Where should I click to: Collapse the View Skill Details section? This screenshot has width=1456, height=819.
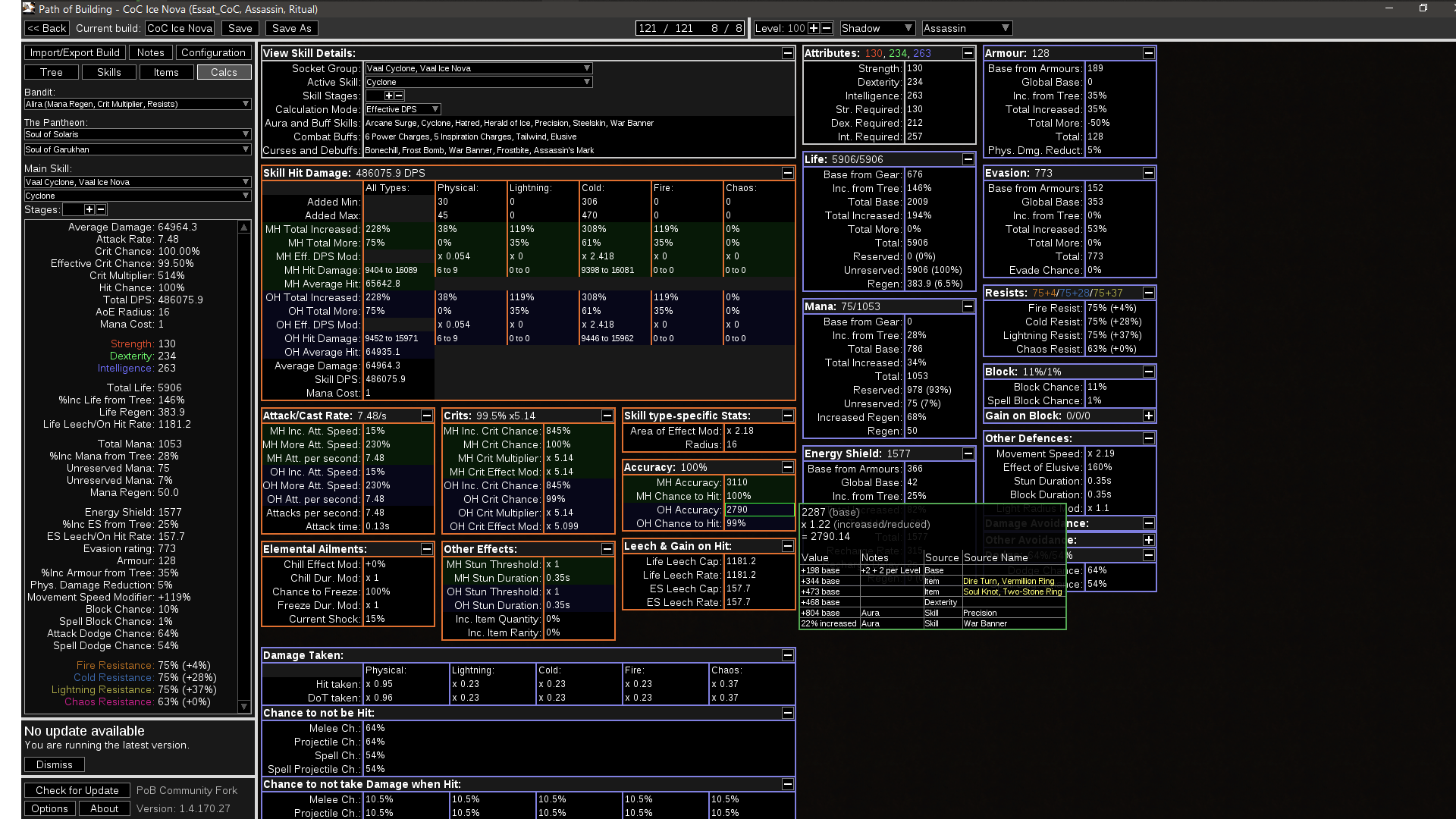point(788,53)
